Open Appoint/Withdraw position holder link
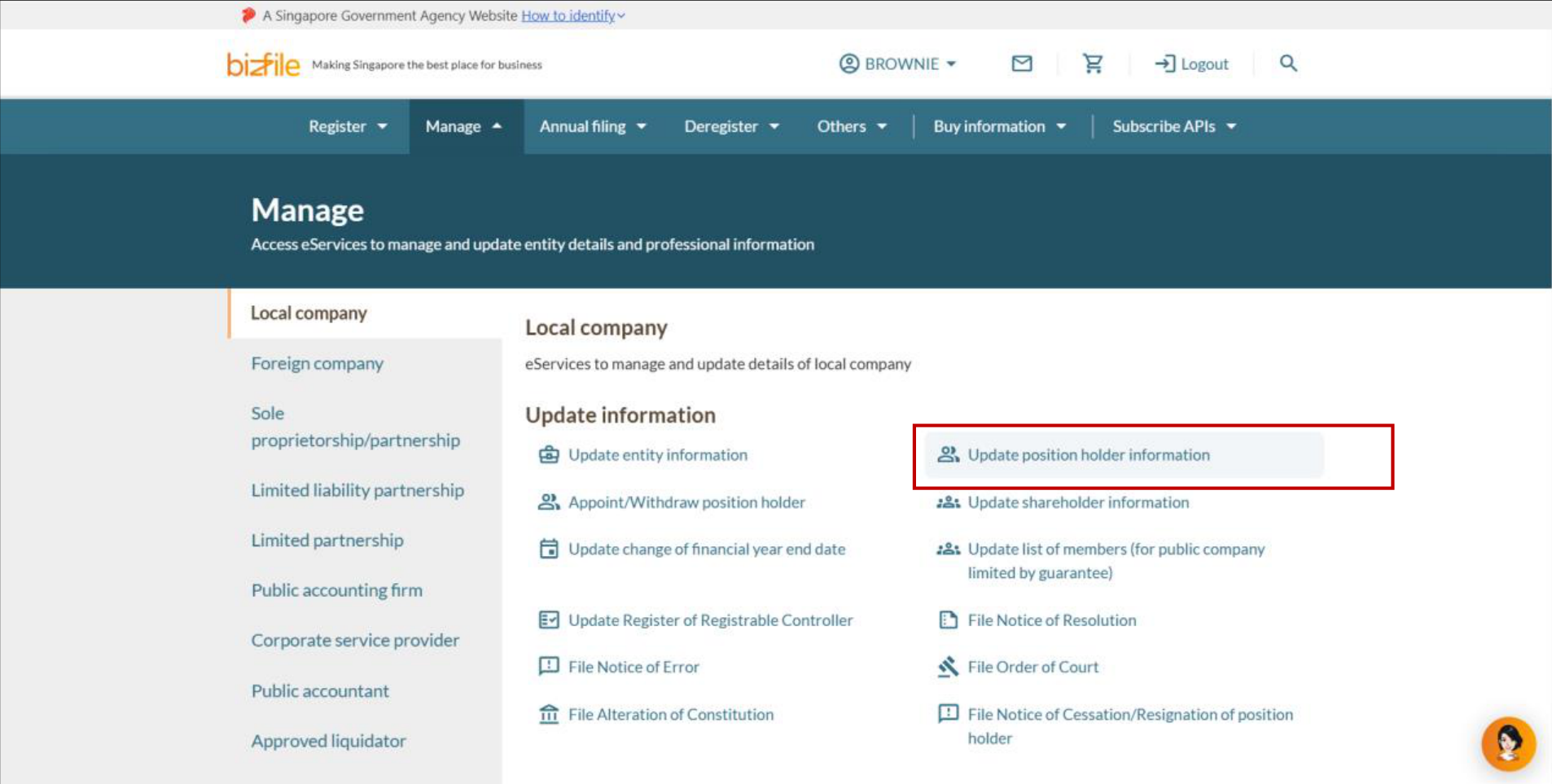Screen dimensions: 1552x784 (x=686, y=502)
